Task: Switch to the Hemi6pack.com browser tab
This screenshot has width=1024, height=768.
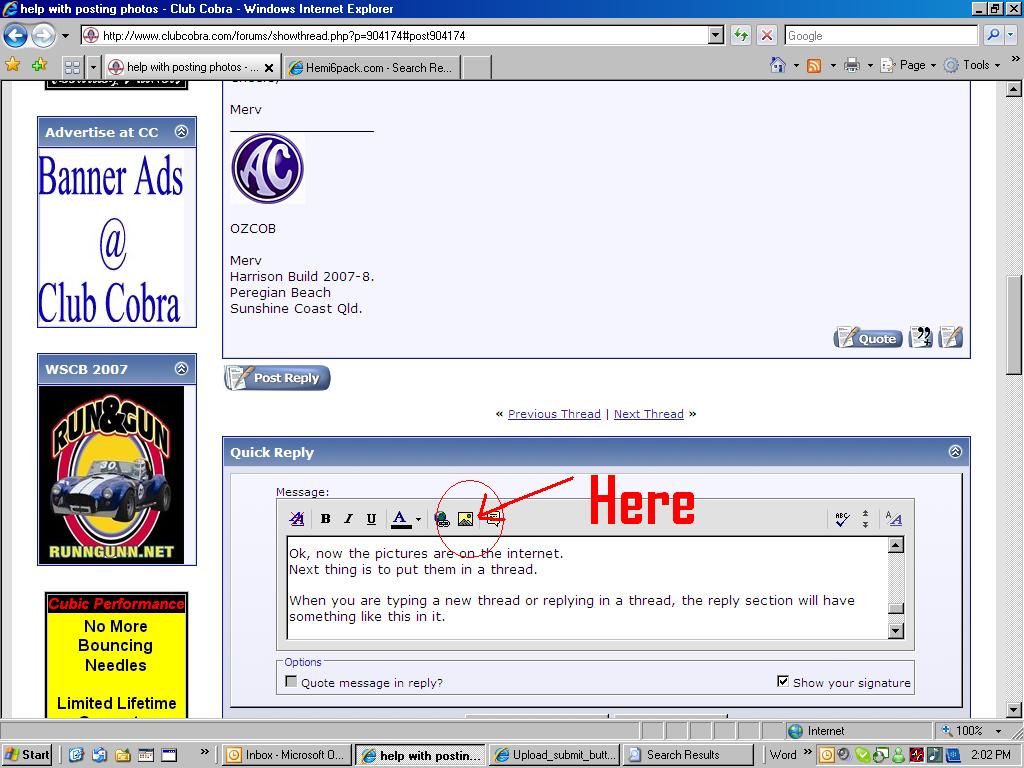Action: coord(371,68)
